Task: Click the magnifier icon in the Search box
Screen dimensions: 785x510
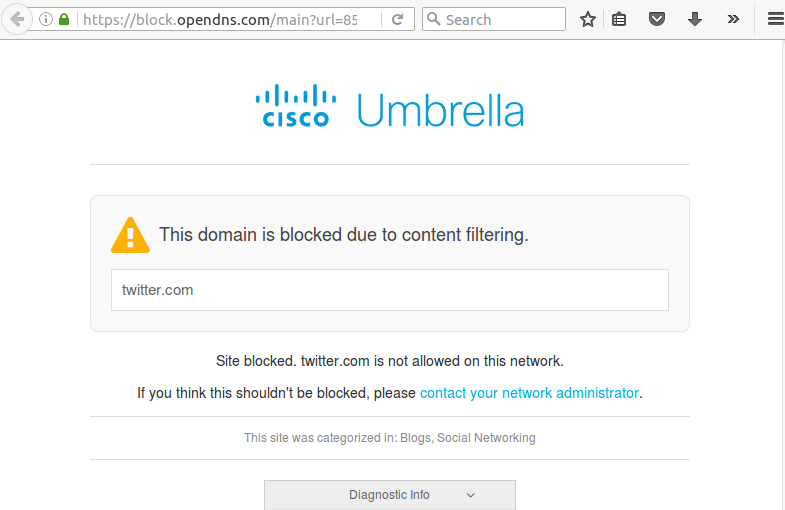Action: pos(434,19)
